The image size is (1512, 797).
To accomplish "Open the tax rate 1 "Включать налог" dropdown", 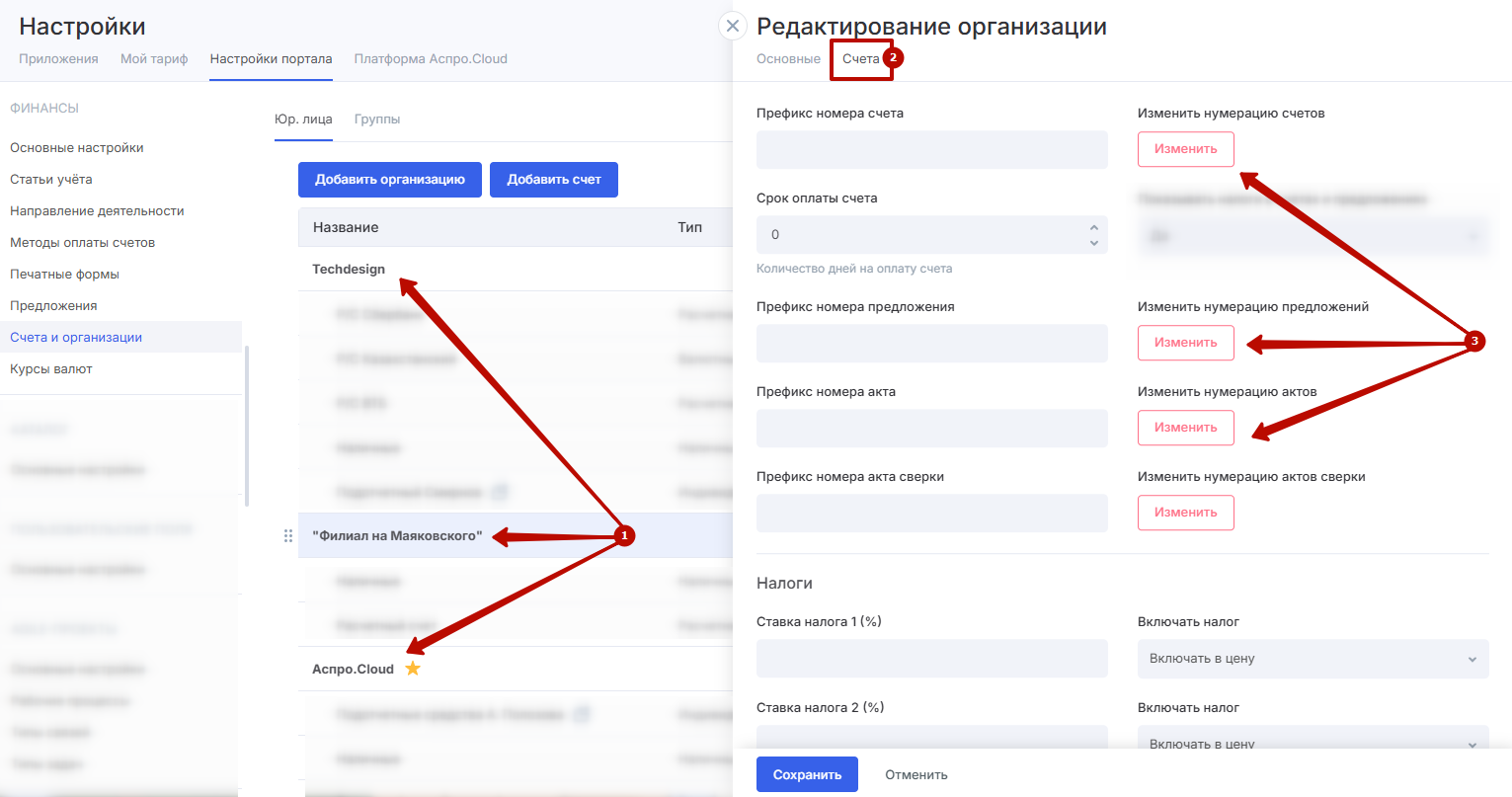I will 1313,659.
